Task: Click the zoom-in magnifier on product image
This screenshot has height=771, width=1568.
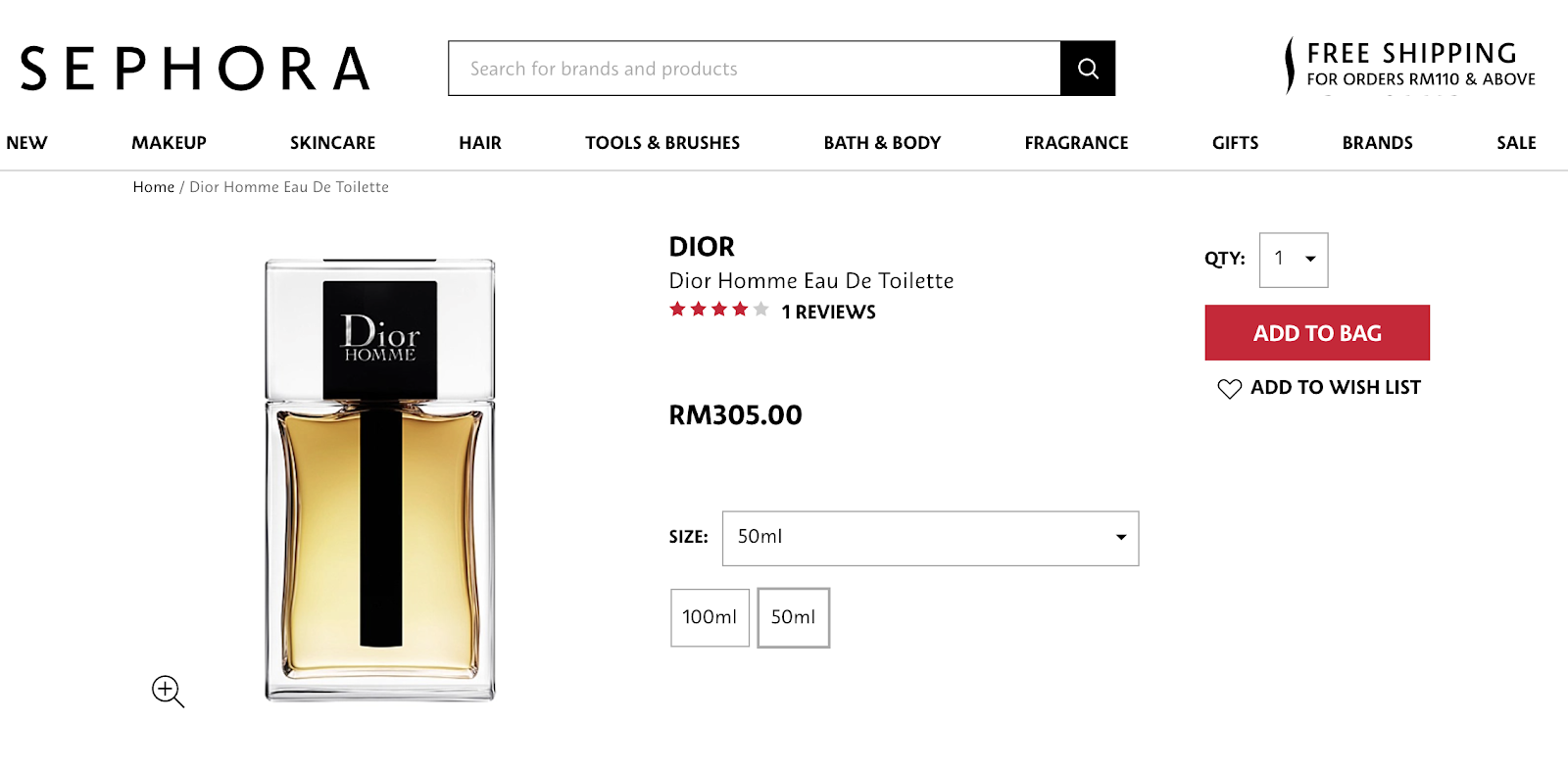Action: [x=168, y=691]
